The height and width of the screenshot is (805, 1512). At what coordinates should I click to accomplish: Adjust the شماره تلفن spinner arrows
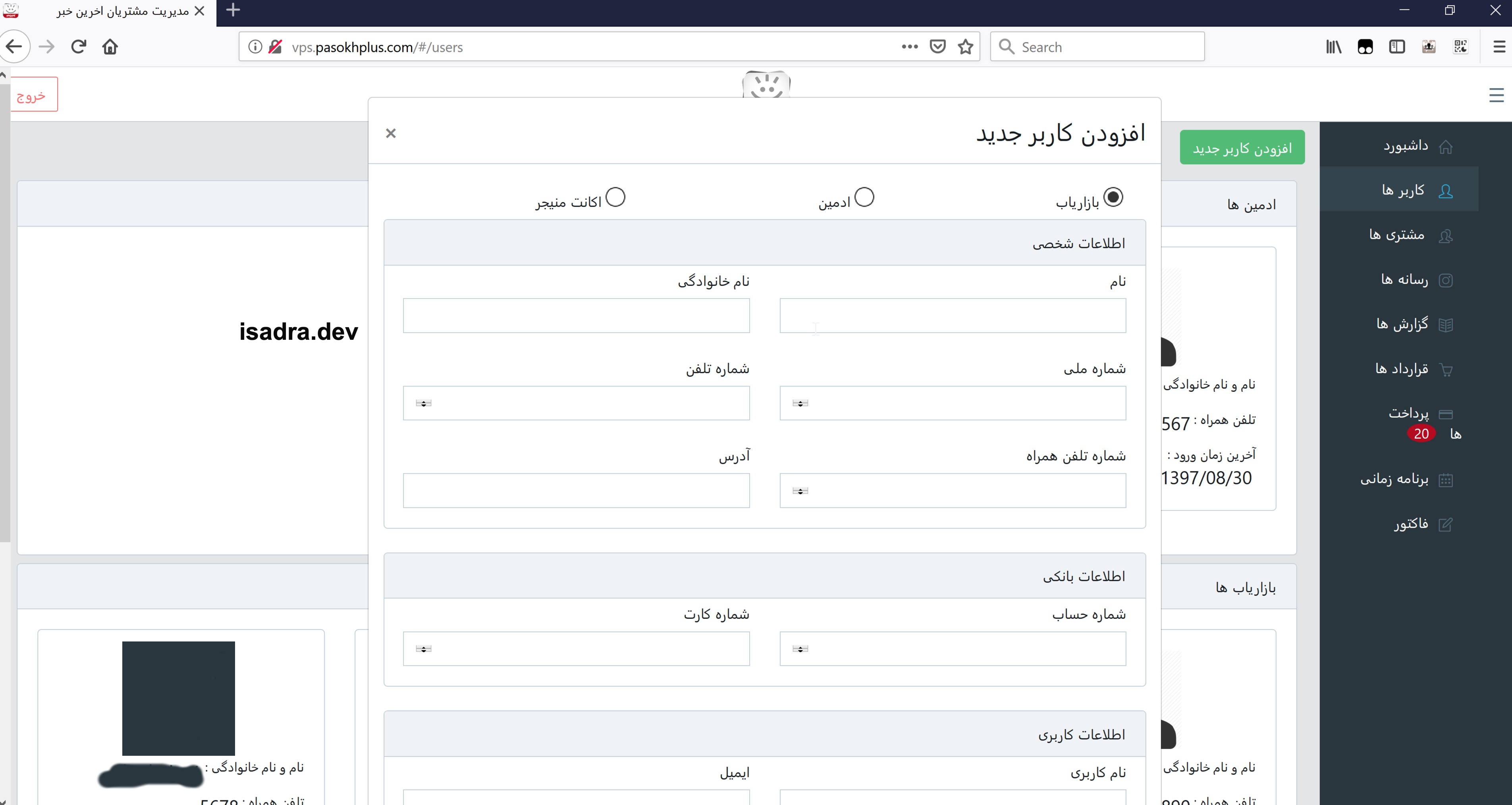(423, 403)
